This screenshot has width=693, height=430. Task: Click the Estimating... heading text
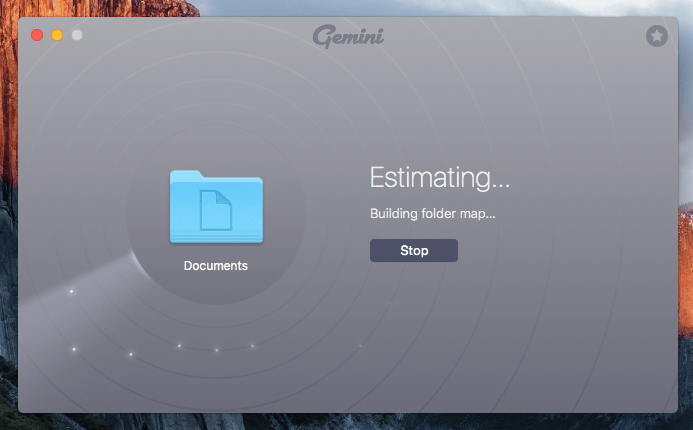[x=439, y=178]
